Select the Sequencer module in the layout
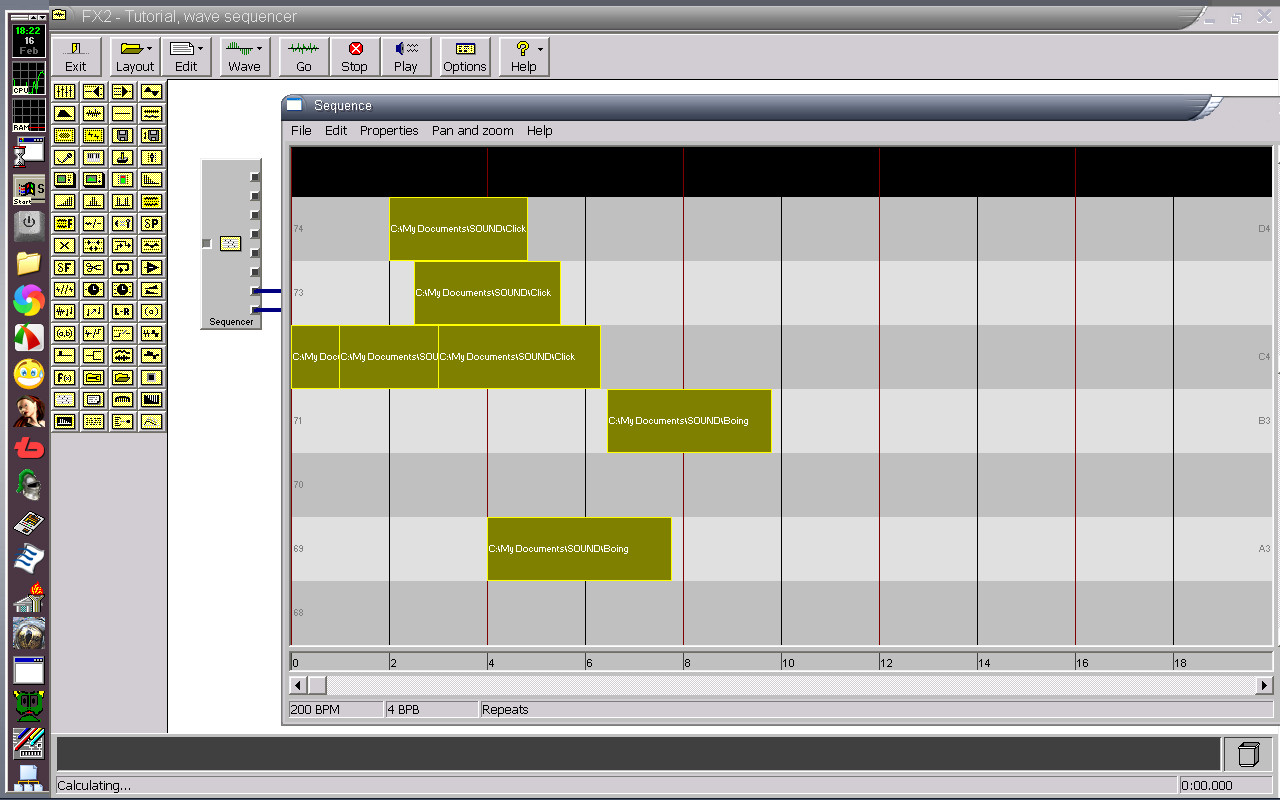Screen dimensions: 1280x800 tap(231, 244)
